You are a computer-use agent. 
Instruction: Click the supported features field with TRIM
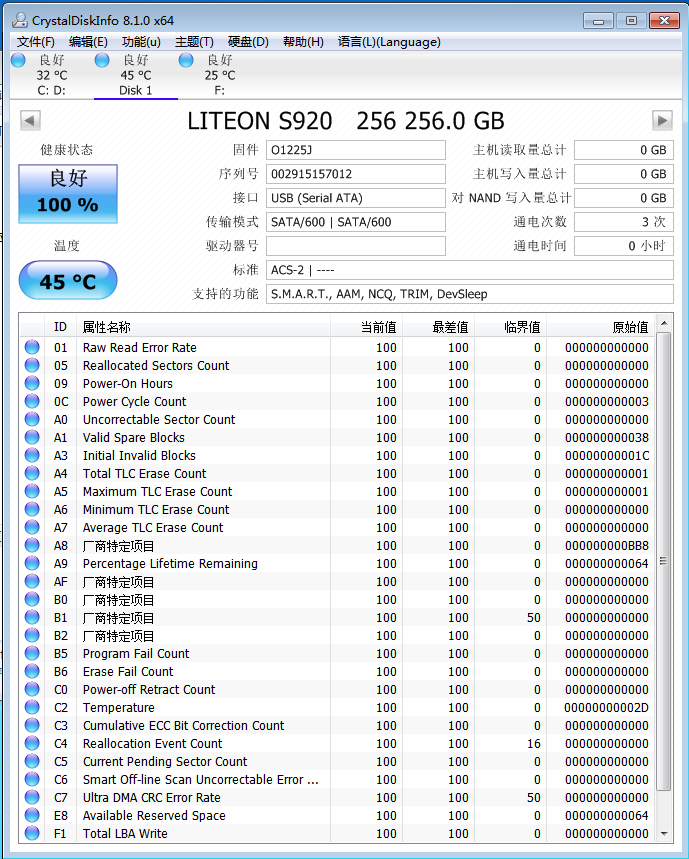click(469, 294)
